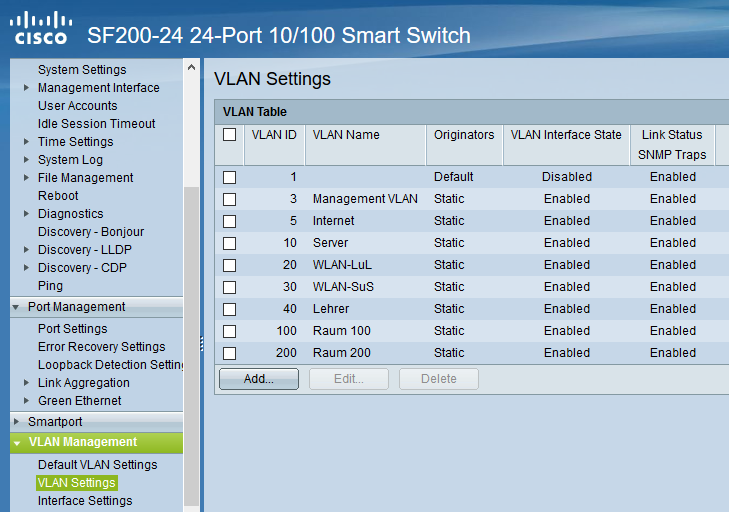729x512 pixels.
Task: Click the 'Internet' name cell
Action: click(333, 221)
